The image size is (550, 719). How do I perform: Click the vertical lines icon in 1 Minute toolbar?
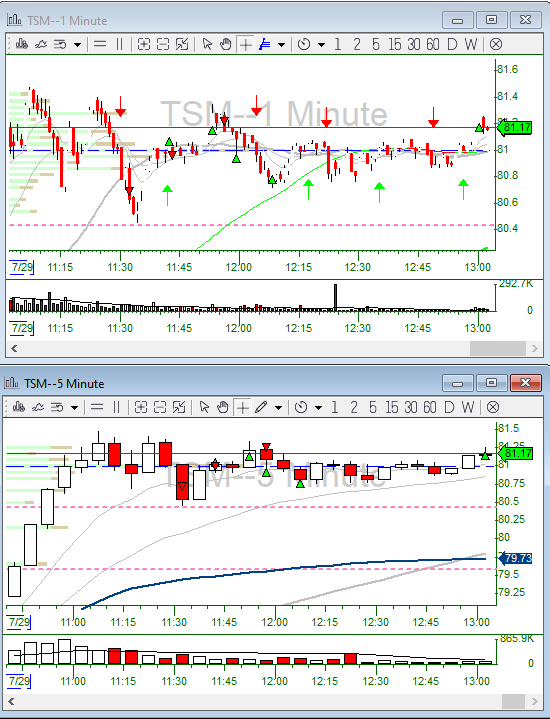pos(119,44)
